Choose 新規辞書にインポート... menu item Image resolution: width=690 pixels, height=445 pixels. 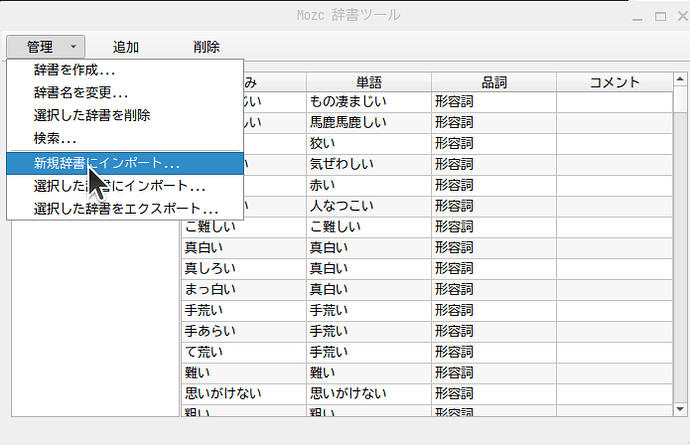coord(125,163)
